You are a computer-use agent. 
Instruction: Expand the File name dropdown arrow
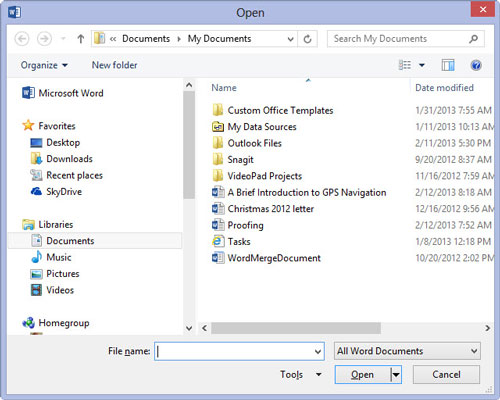coord(318,351)
